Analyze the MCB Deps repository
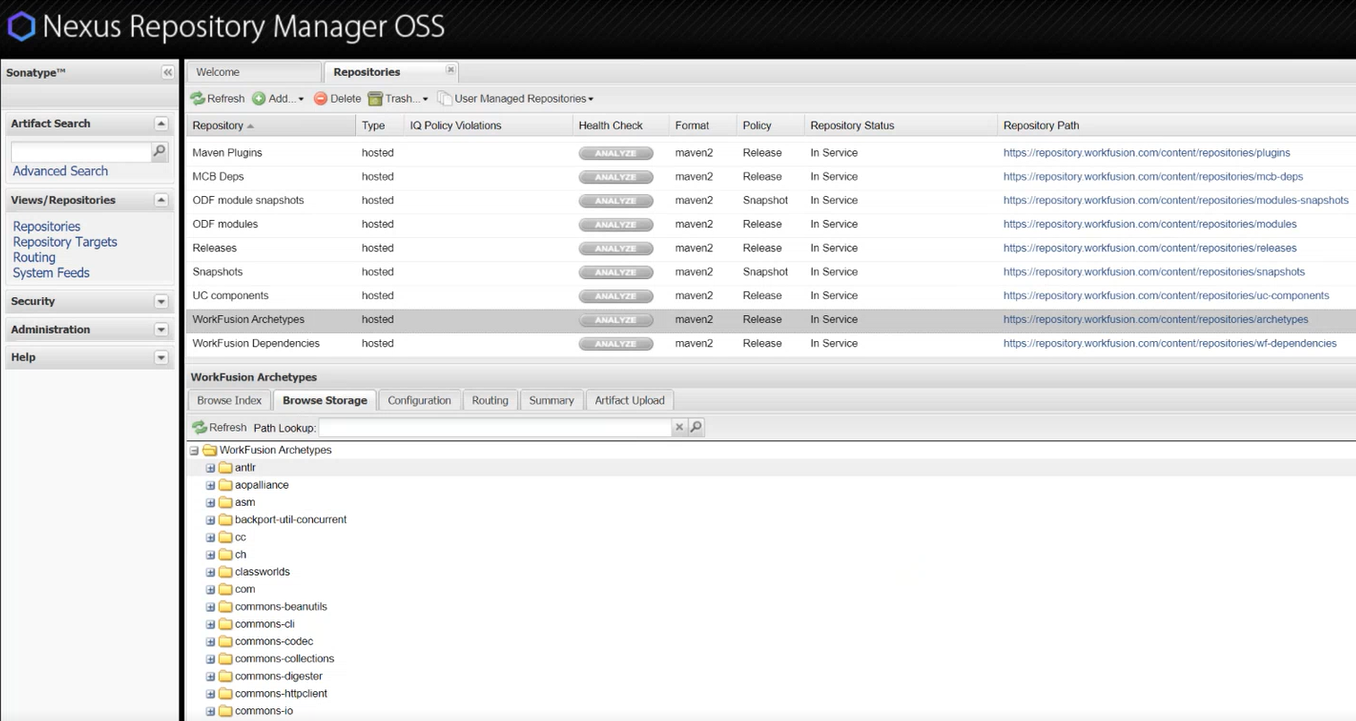This screenshot has width=1356, height=721. 616,177
